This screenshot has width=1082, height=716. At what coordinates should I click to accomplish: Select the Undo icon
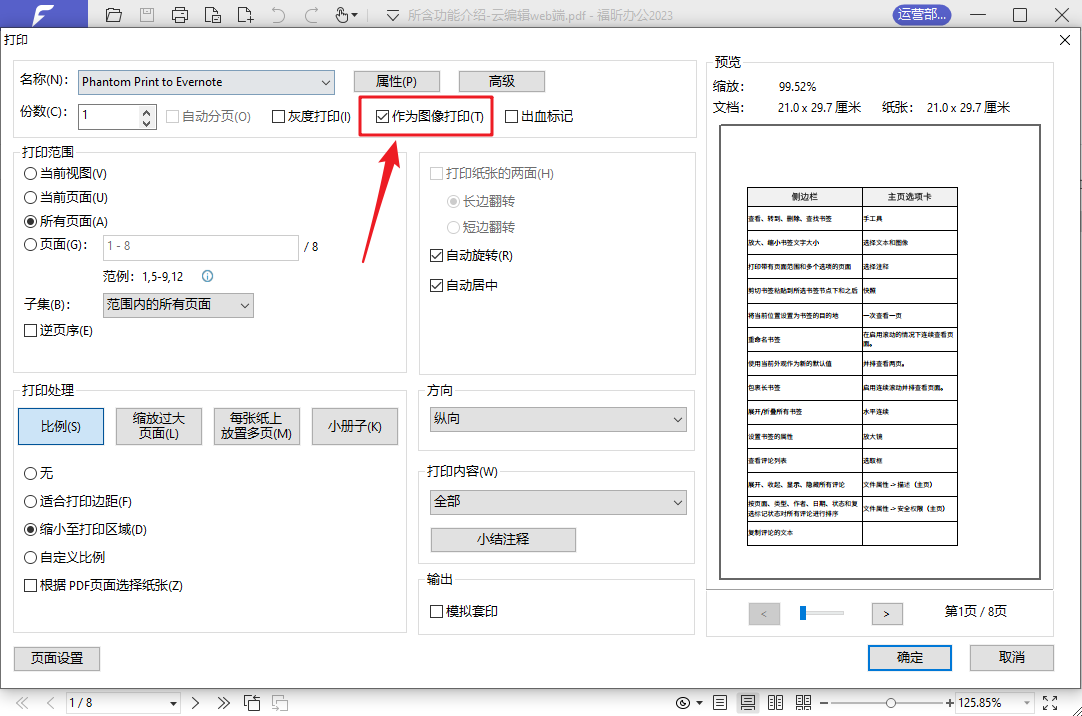pos(278,15)
